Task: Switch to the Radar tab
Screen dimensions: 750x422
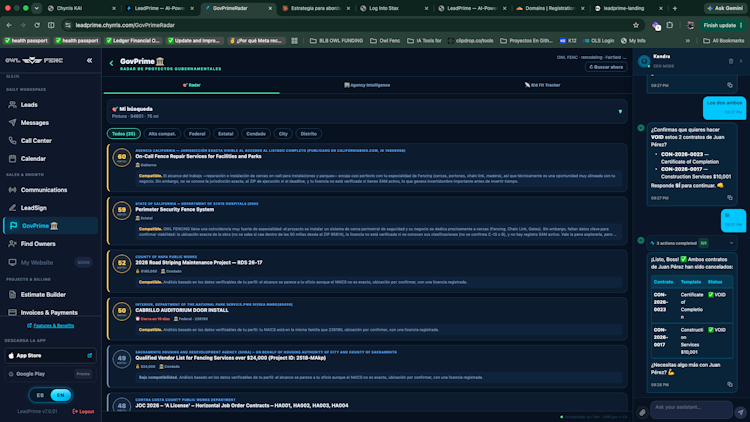Action: [191, 85]
